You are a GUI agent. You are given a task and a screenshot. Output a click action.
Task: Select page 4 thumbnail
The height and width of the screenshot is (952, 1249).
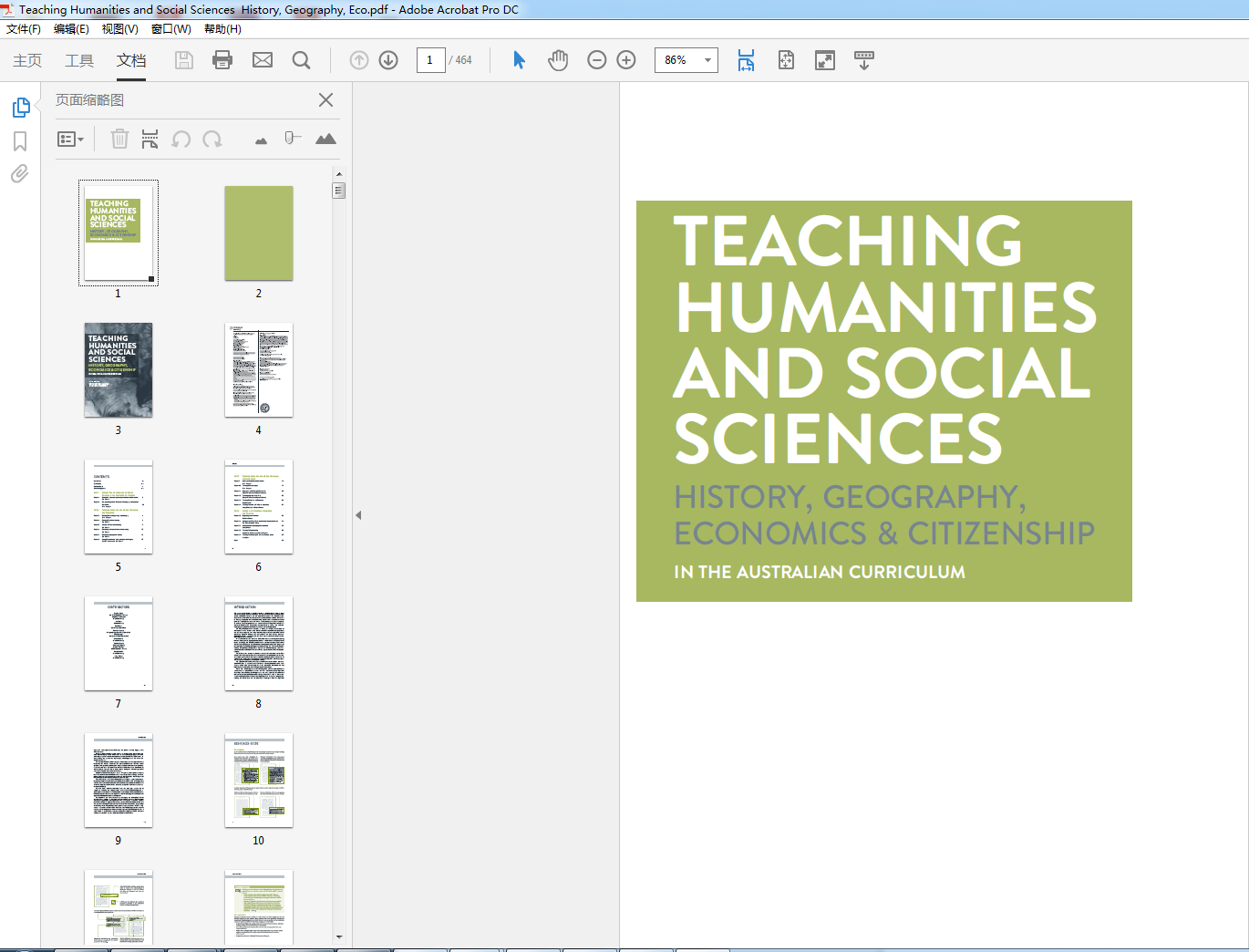tap(259, 370)
